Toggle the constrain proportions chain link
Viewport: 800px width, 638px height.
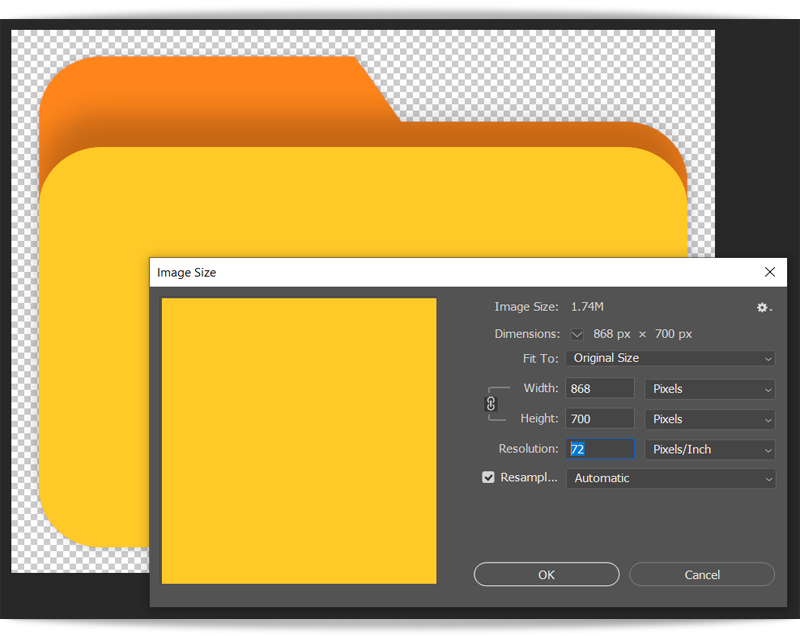tap(491, 404)
